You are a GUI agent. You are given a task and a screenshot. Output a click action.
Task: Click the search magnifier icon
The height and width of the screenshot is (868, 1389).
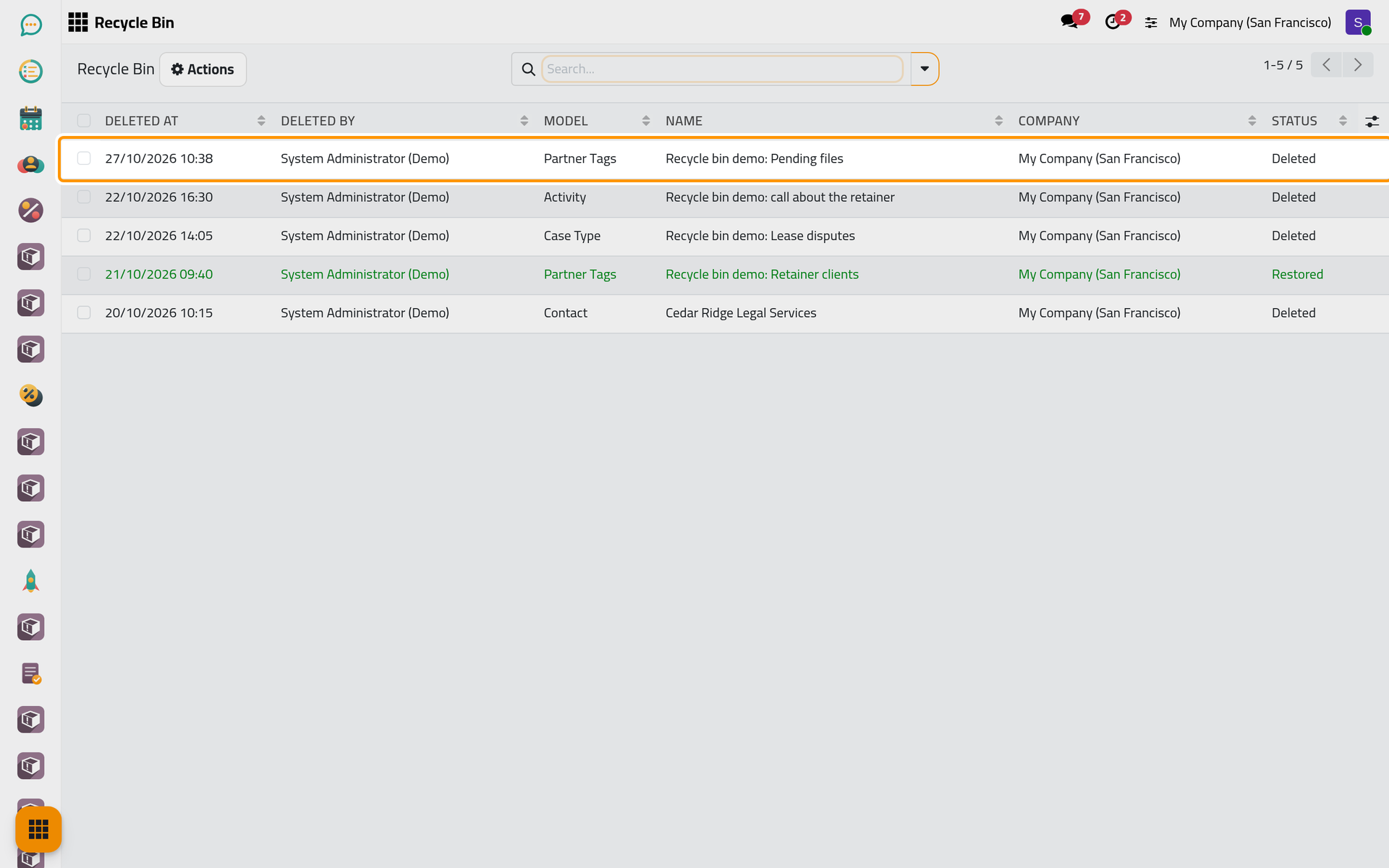(x=529, y=69)
